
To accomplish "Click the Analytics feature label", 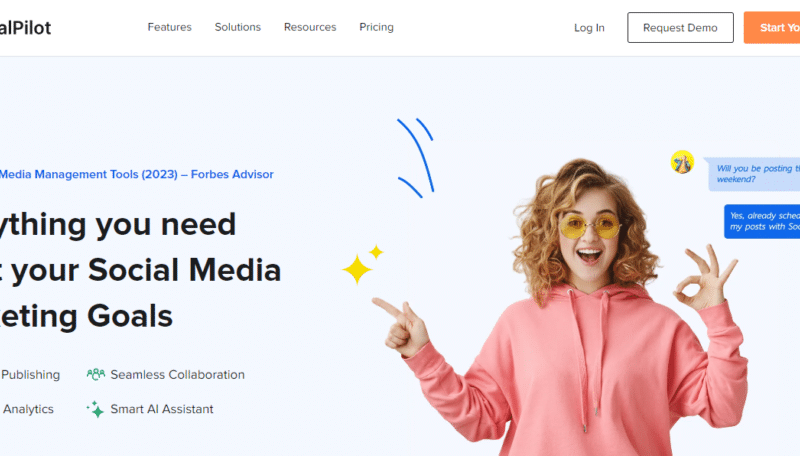I will (28, 409).
